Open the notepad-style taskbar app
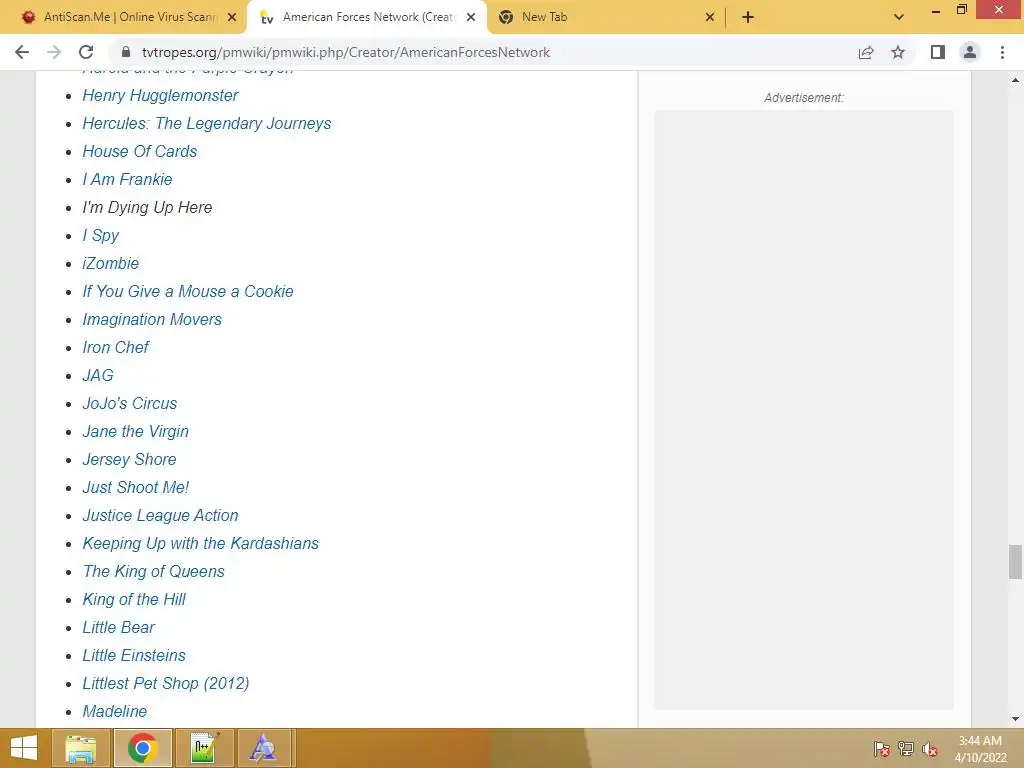 coord(204,748)
